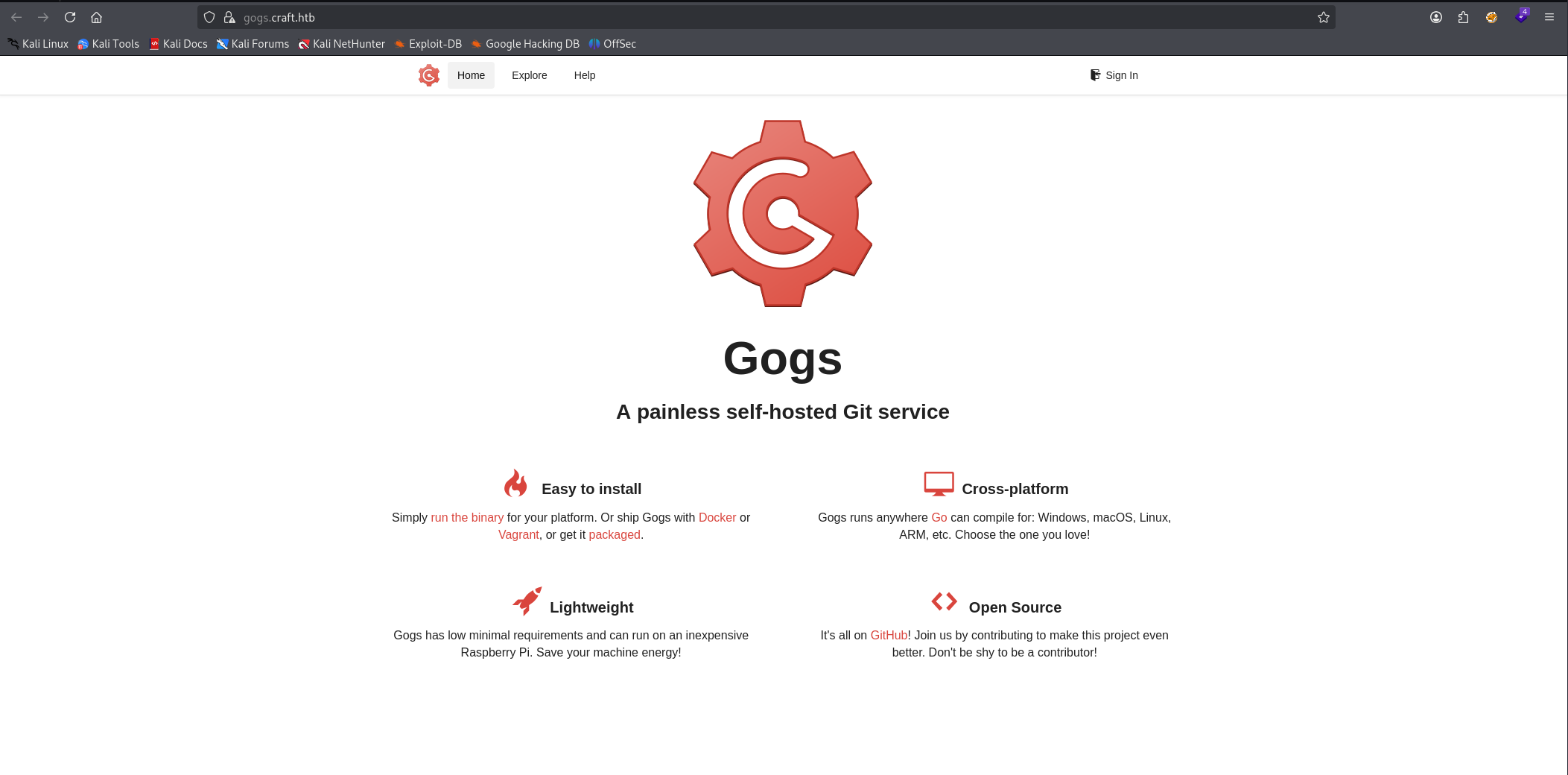
Task: Open the purple extension with badge
Action: click(1521, 16)
